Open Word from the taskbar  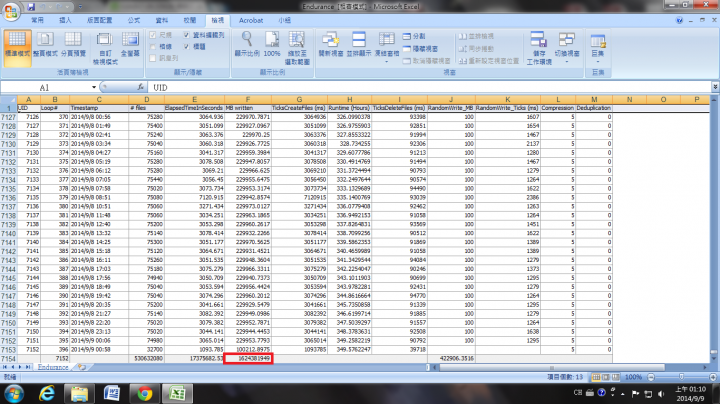pyautogui.click(x=112, y=393)
